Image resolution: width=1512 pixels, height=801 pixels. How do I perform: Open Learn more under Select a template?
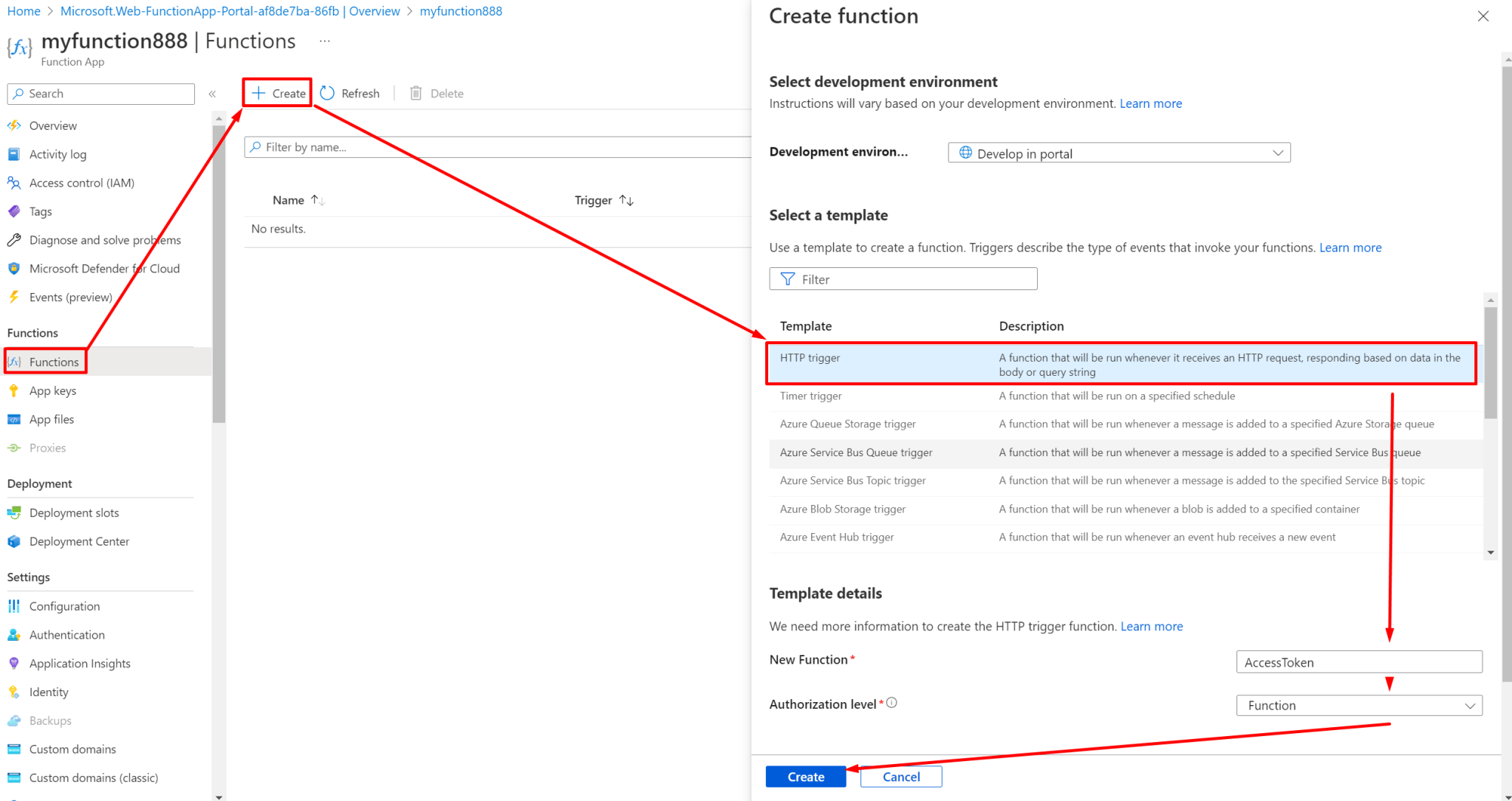(x=1350, y=247)
